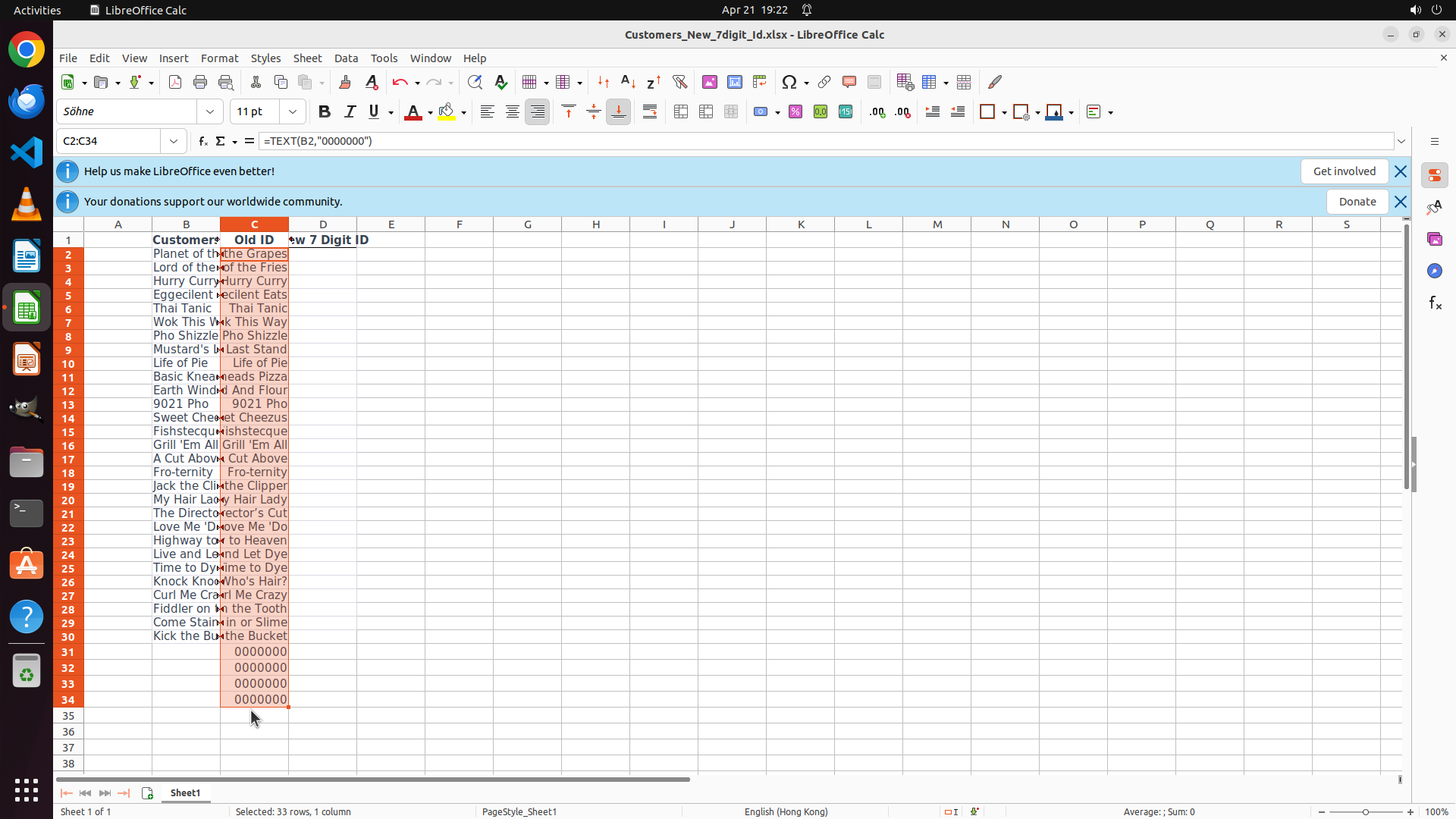Open the Data menu

coord(346,58)
